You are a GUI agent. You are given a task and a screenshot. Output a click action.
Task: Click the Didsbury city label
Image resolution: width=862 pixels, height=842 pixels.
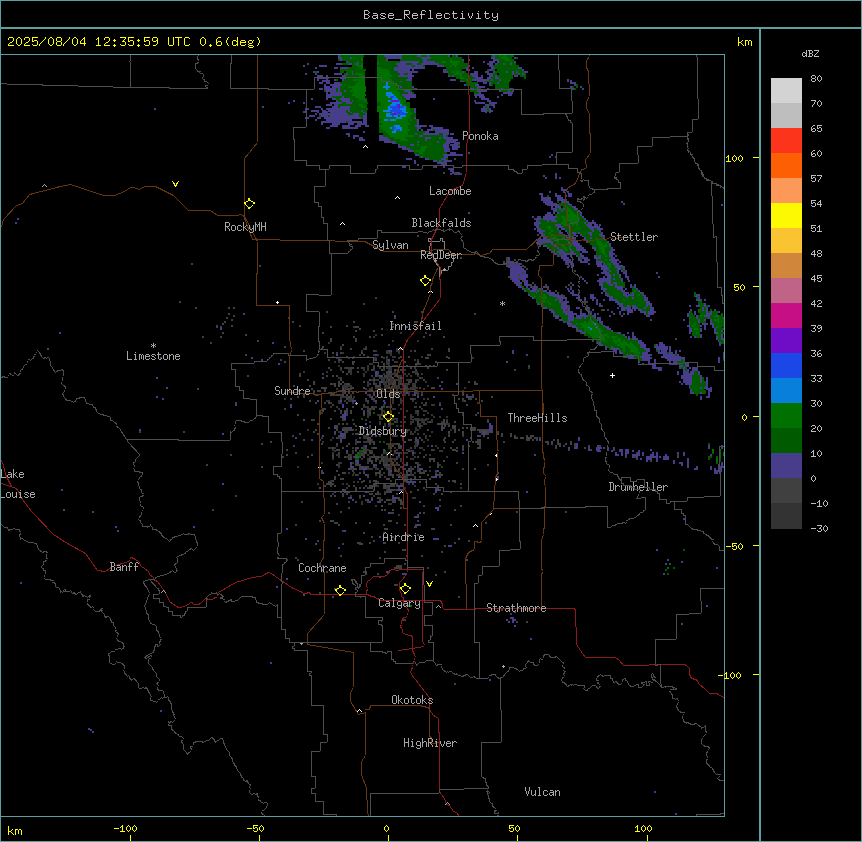coord(383,431)
